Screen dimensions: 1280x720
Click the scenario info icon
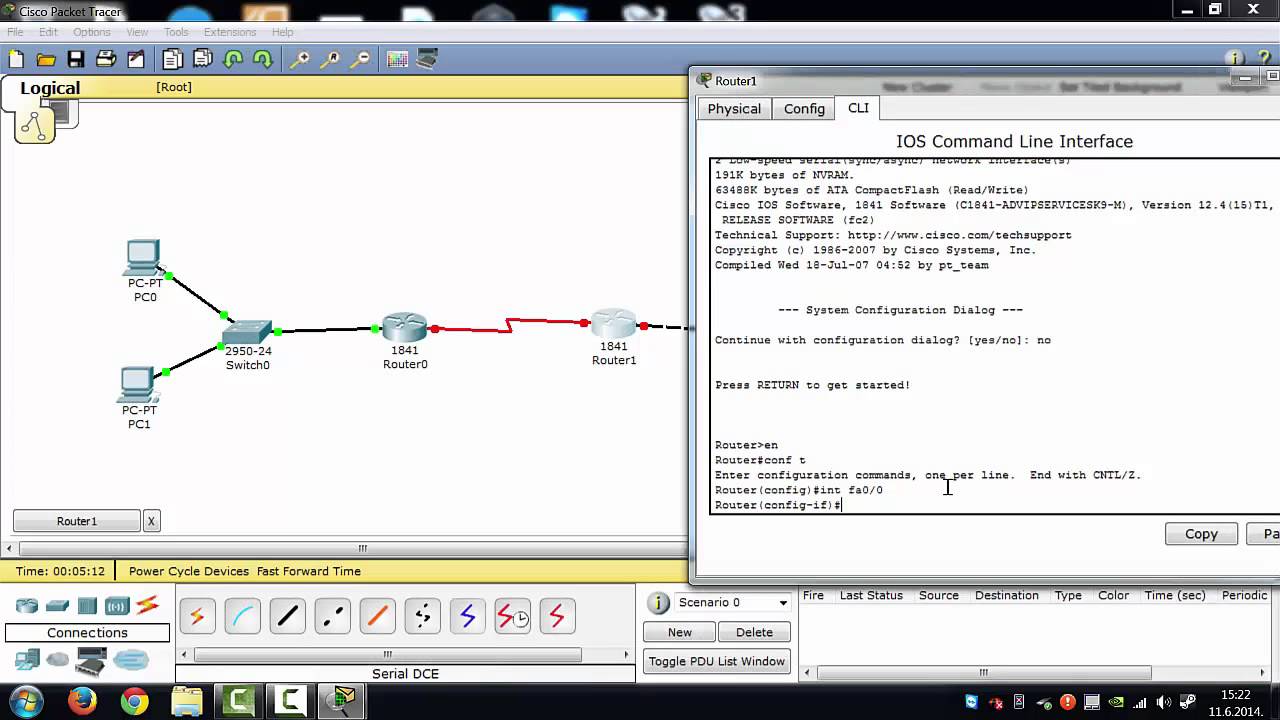(x=658, y=603)
